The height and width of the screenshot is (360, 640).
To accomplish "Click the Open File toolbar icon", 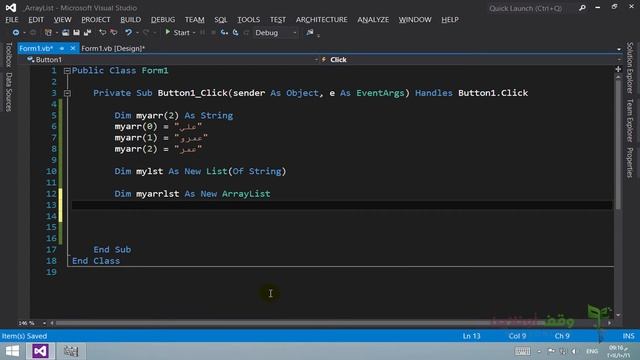I will pyautogui.click(x=65, y=33).
